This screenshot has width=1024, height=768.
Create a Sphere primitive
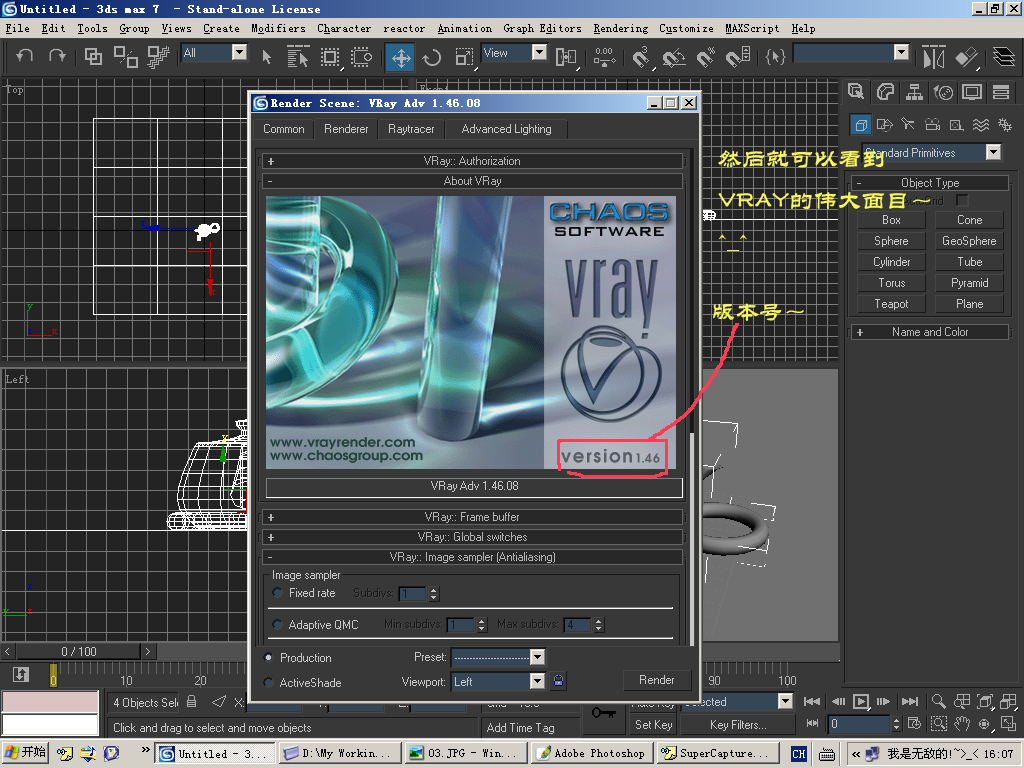[x=891, y=241]
